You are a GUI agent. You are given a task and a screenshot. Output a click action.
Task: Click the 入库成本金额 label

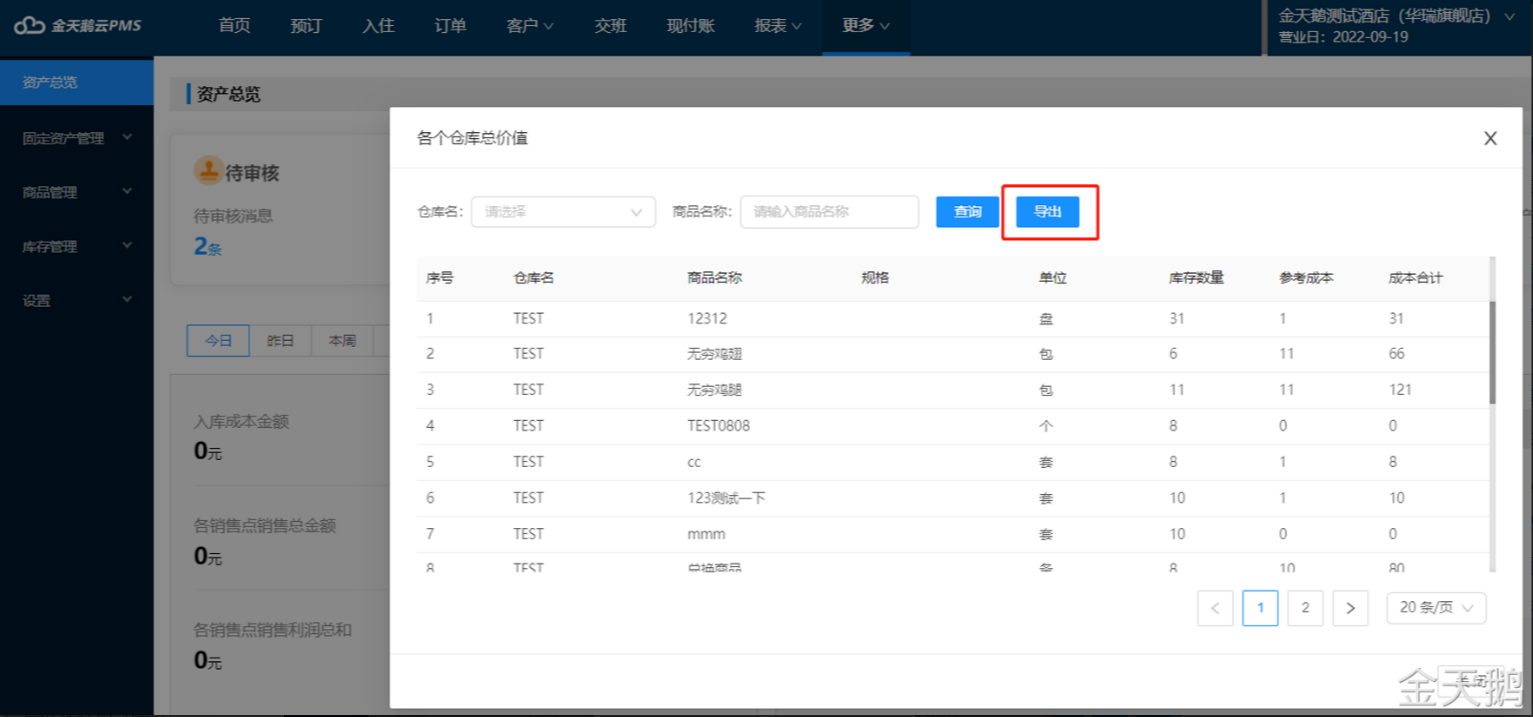(241, 421)
